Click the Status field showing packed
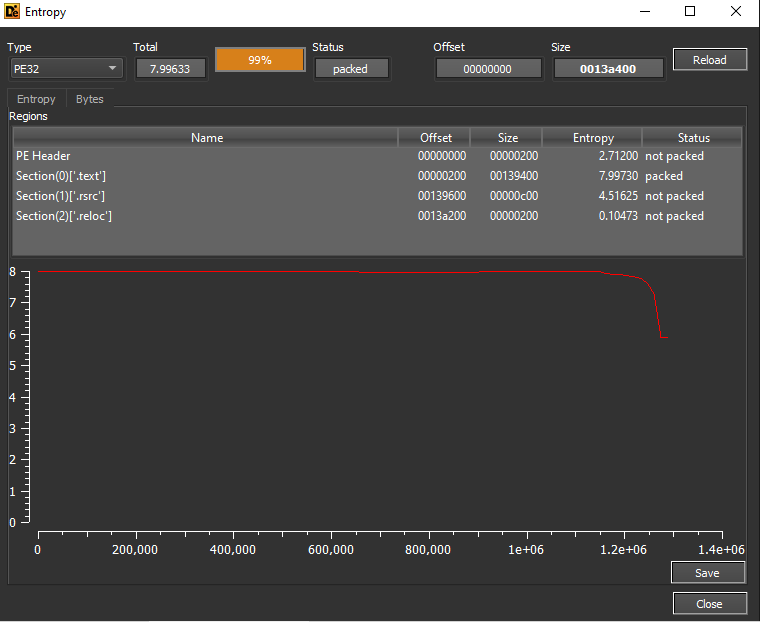This screenshot has width=760, height=622. tap(351, 69)
